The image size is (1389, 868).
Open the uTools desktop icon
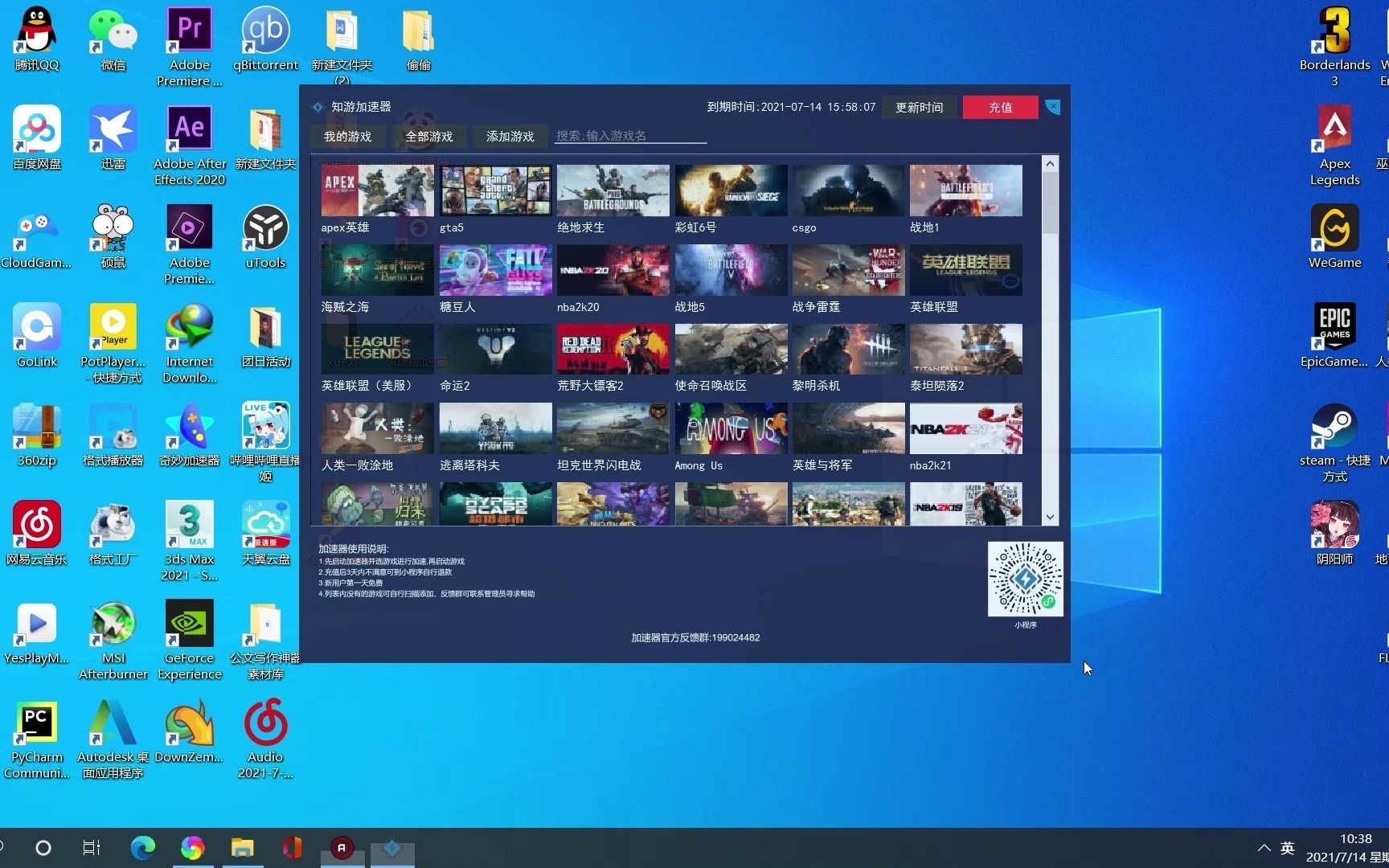(x=265, y=236)
